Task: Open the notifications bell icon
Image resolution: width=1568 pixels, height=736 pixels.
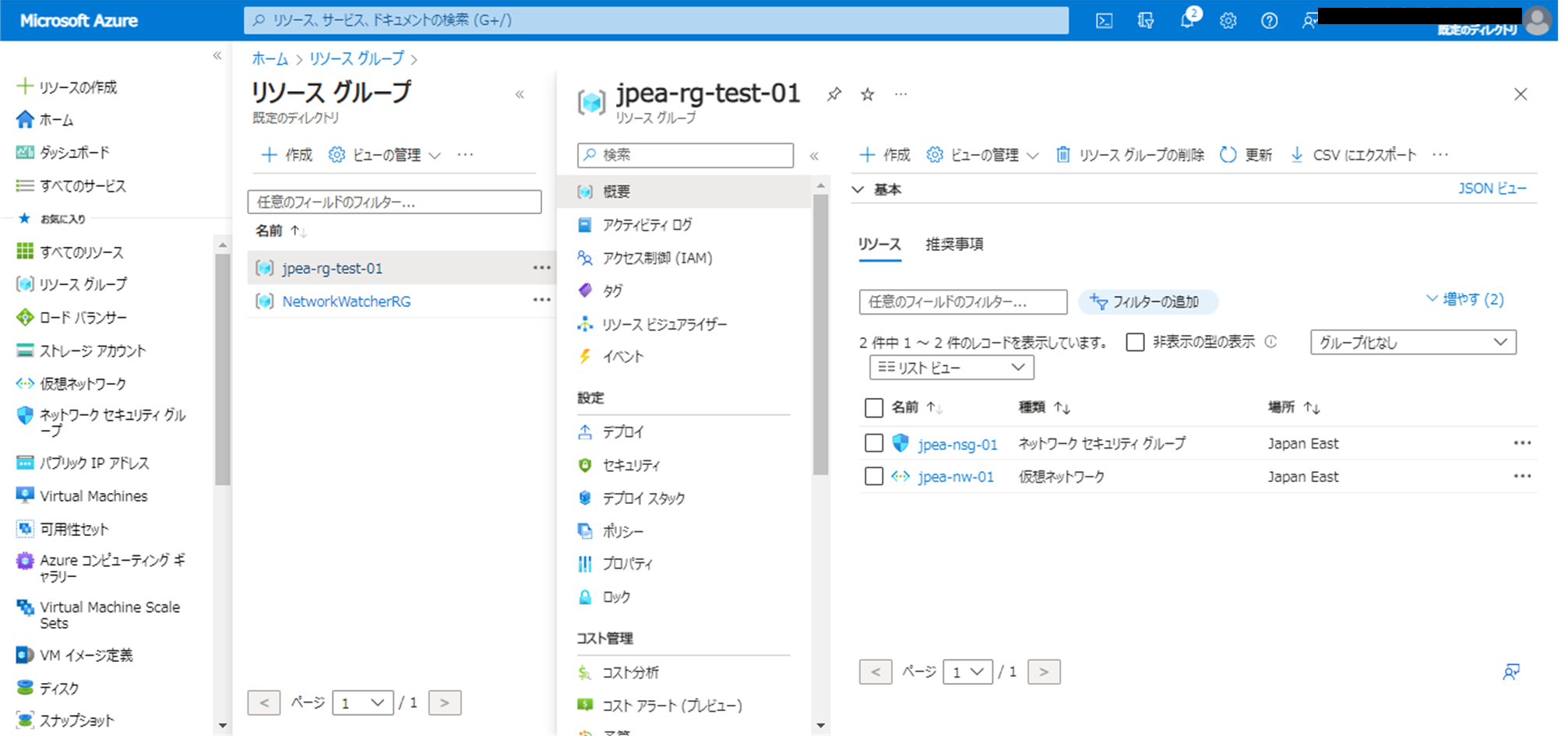Action: (1187, 21)
